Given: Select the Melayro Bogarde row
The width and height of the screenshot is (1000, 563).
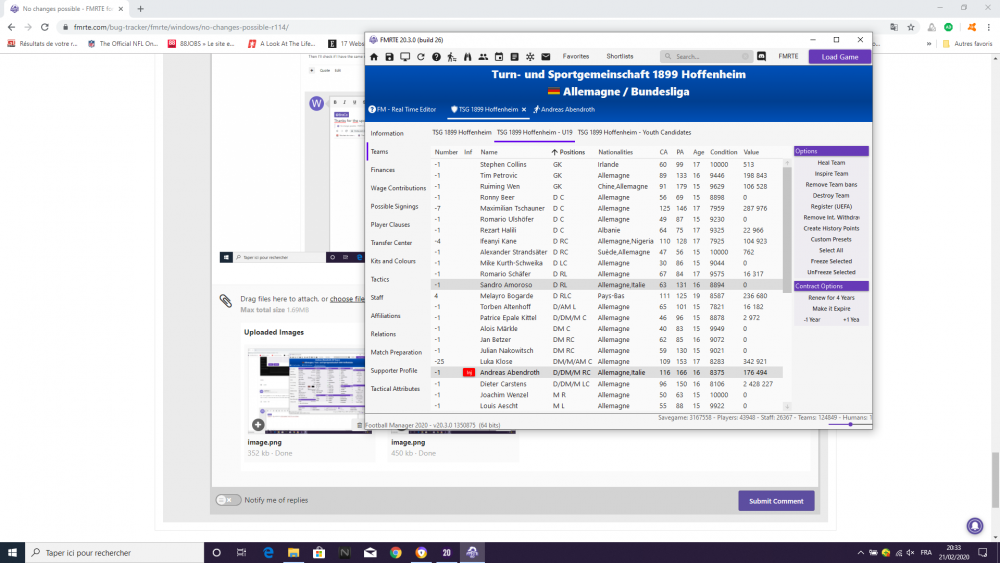Looking at the screenshot, I should [607, 296].
